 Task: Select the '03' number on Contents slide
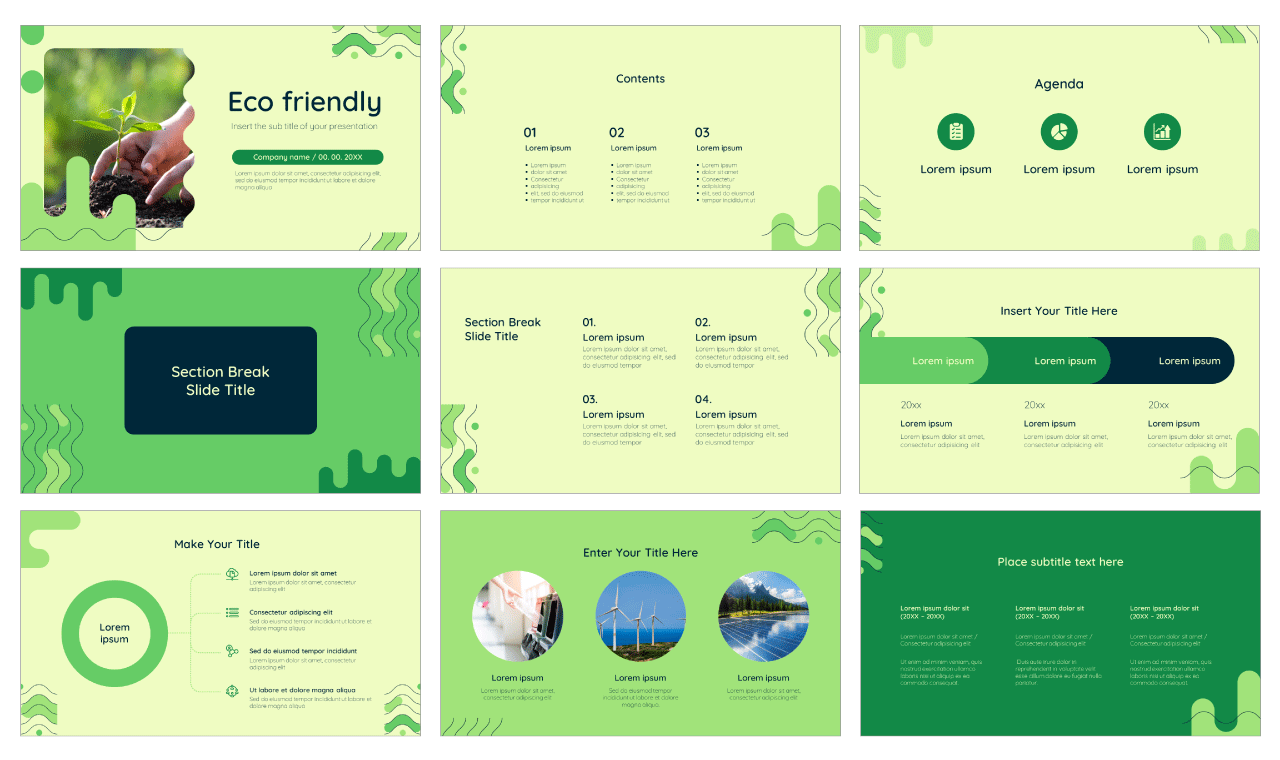(x=702, y=132)
